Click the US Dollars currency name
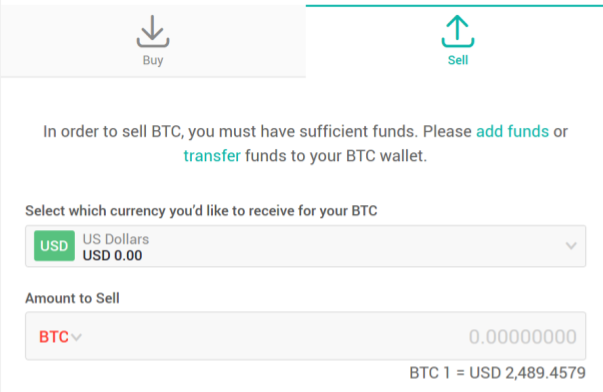603x392 pixels. point(116,239)
